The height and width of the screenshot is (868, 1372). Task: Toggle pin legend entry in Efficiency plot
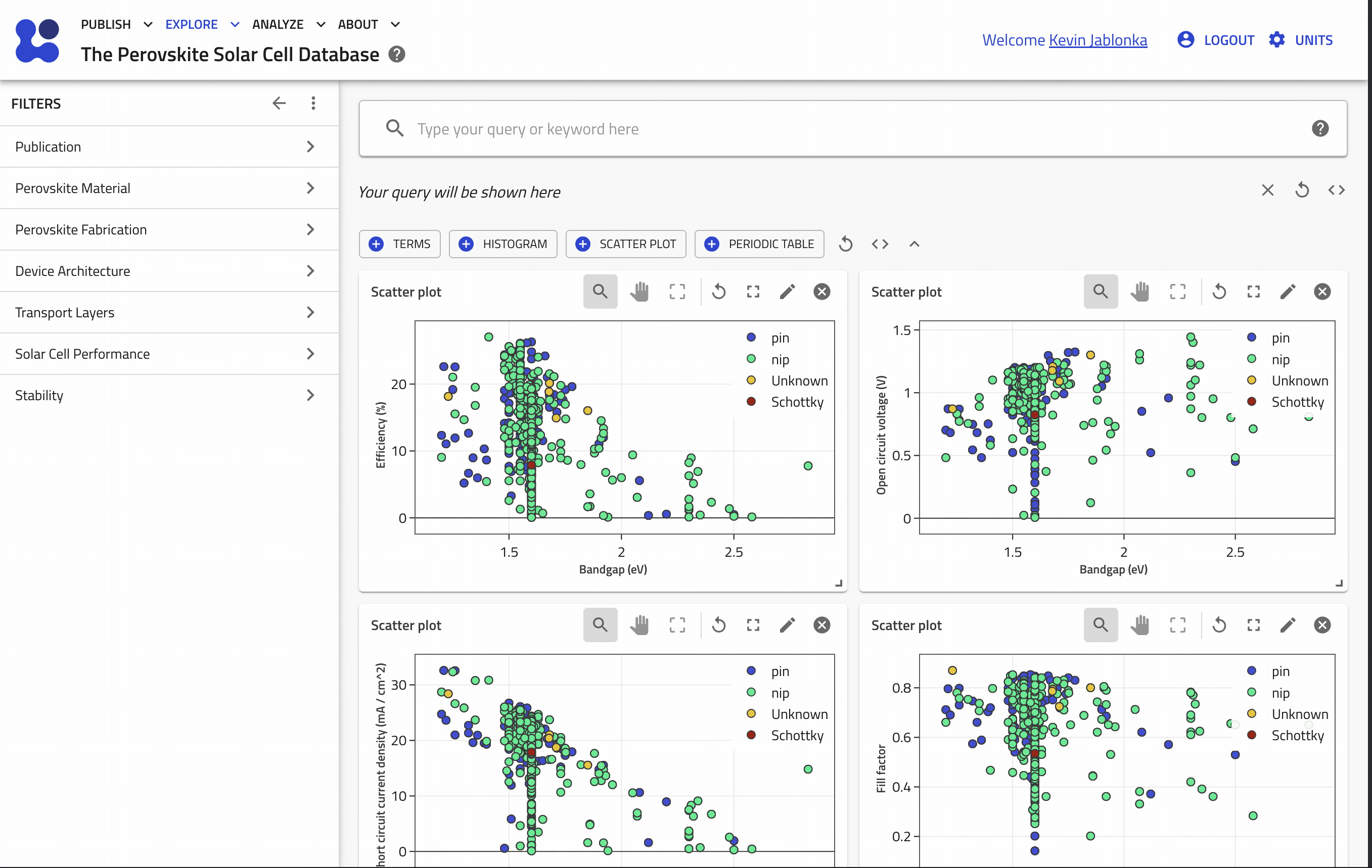(x=779, y=337)
